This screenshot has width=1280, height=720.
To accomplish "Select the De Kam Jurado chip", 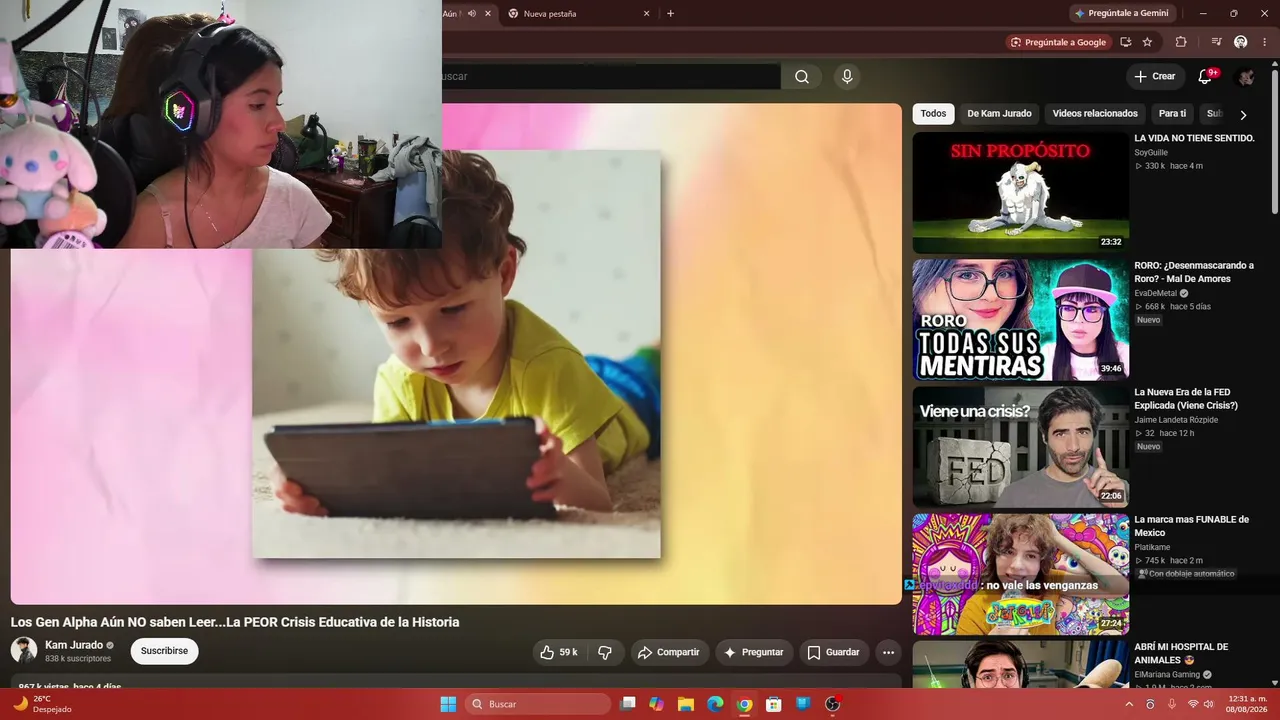I will click(x=999, y=114).
